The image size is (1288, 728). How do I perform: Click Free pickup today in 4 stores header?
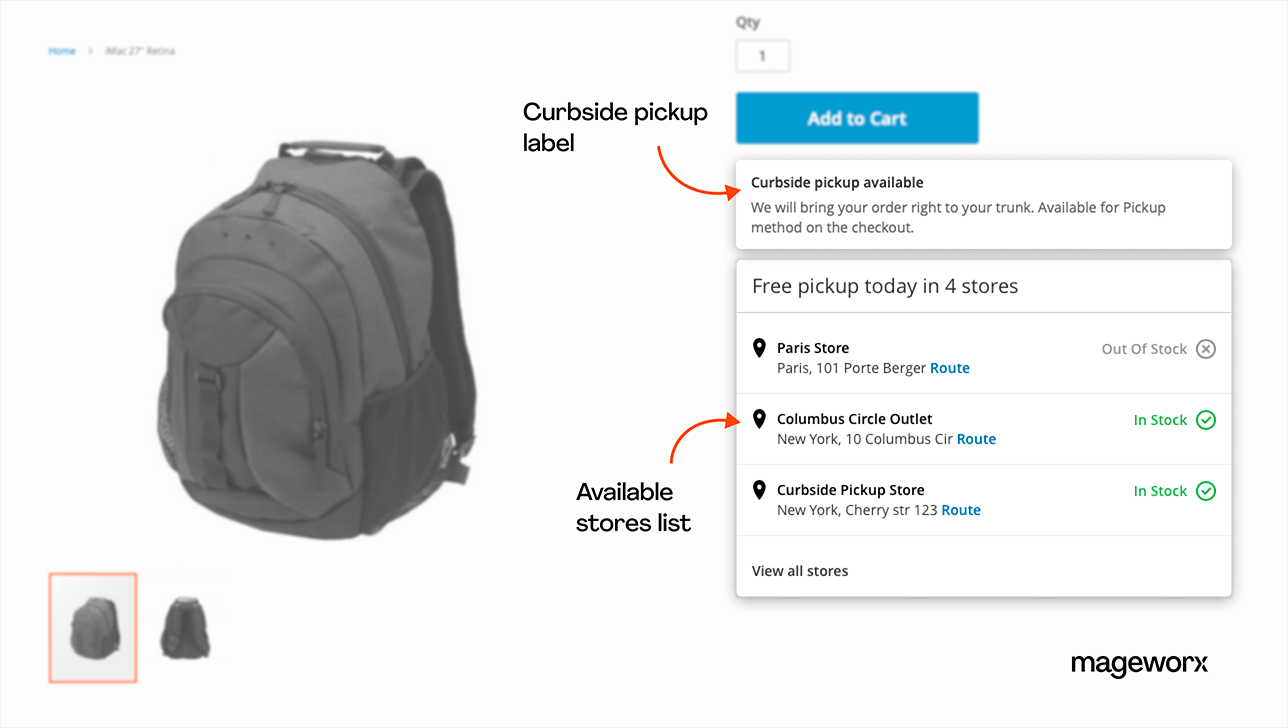pos(884,286)
